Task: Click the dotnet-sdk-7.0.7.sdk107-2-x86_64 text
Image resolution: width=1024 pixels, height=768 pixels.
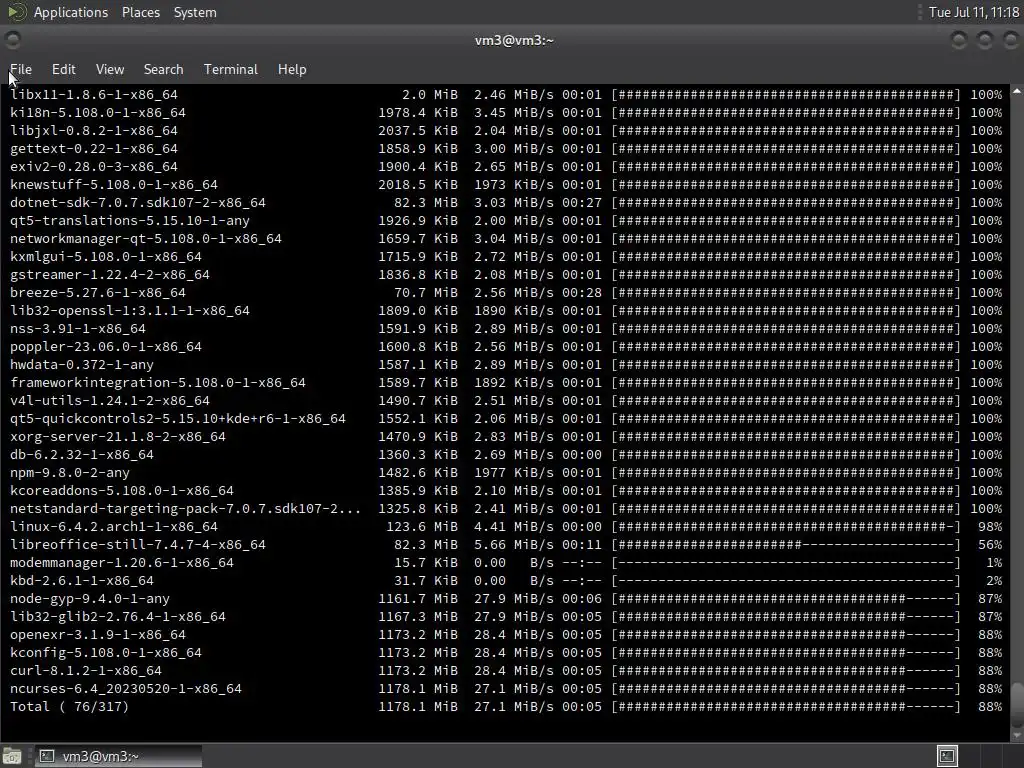Action: [x=138, y=202]
